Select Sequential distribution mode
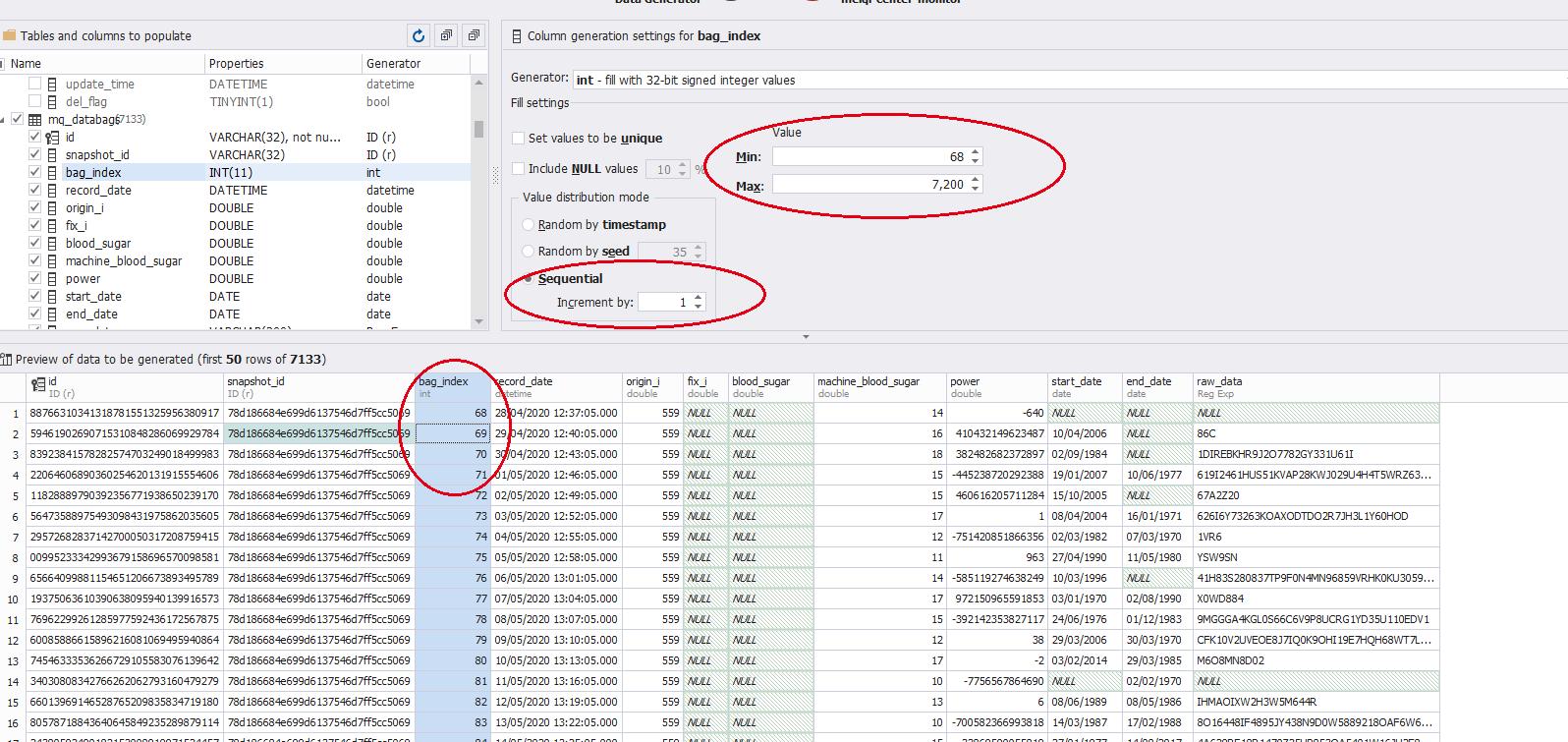 tap(529, 279)
